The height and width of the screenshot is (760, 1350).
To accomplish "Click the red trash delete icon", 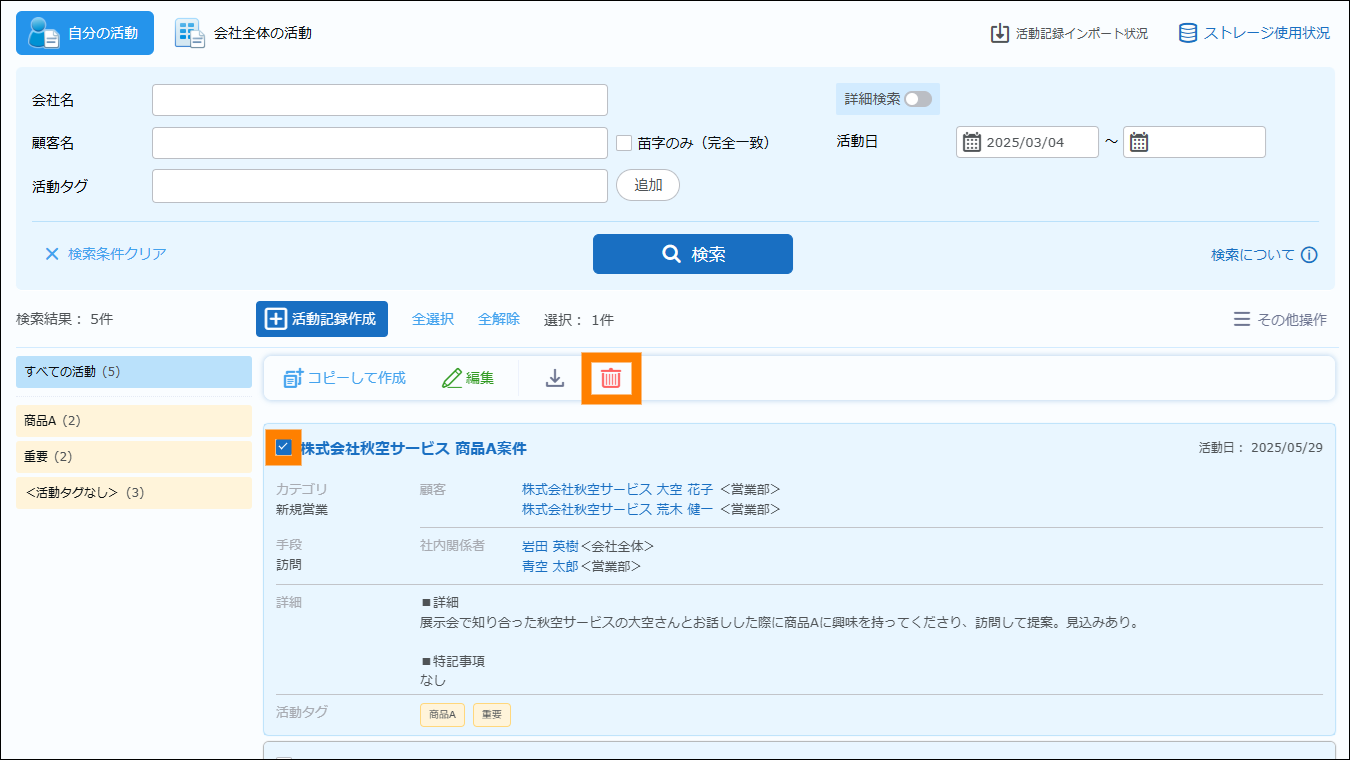I will pos(611,378).
